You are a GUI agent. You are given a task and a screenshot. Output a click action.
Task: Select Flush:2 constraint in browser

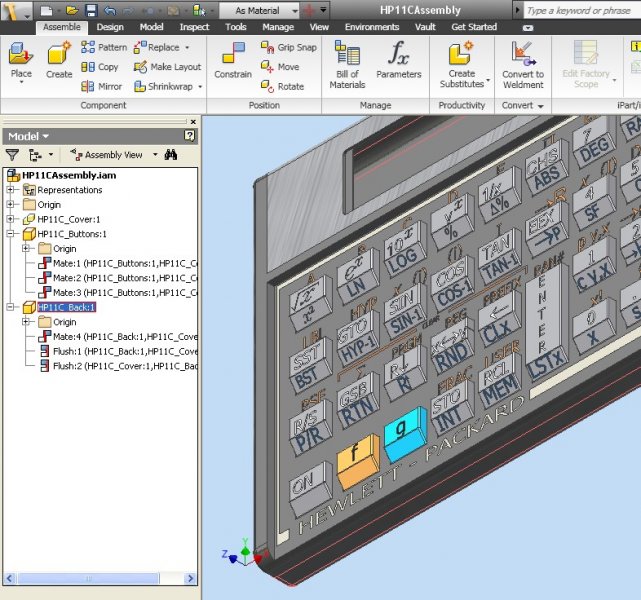click(x=125, y=366)
